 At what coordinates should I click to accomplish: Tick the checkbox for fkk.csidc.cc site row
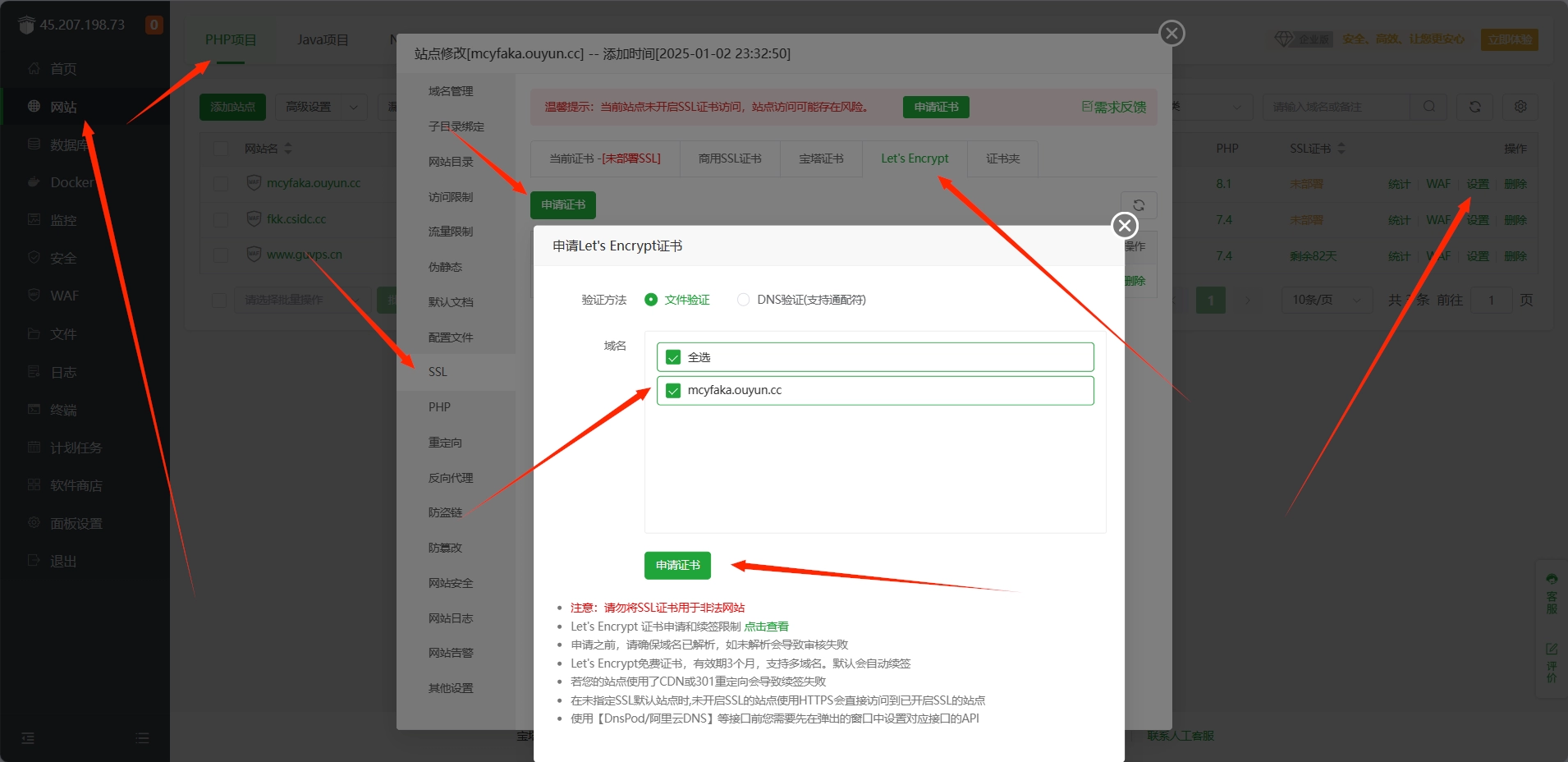220,219
